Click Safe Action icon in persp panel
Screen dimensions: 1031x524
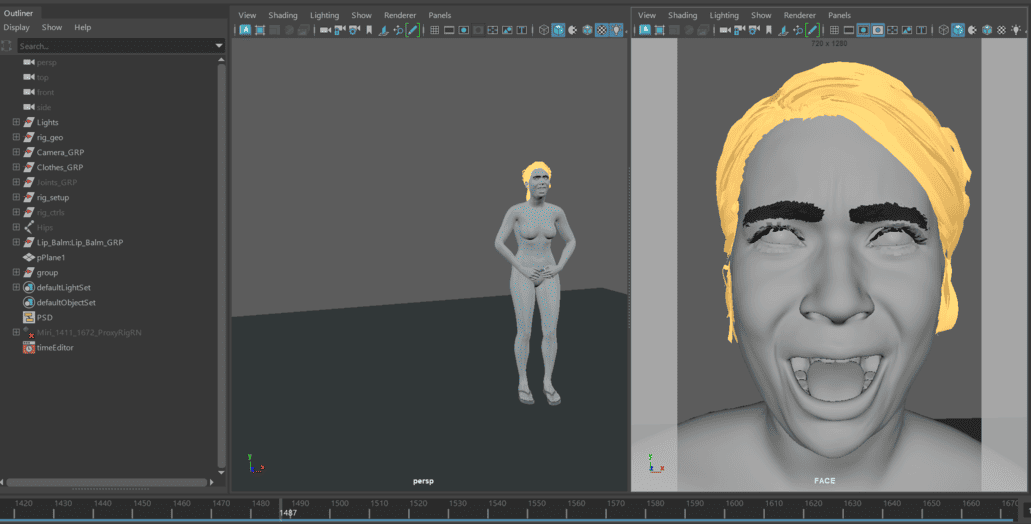click(507, 30)
